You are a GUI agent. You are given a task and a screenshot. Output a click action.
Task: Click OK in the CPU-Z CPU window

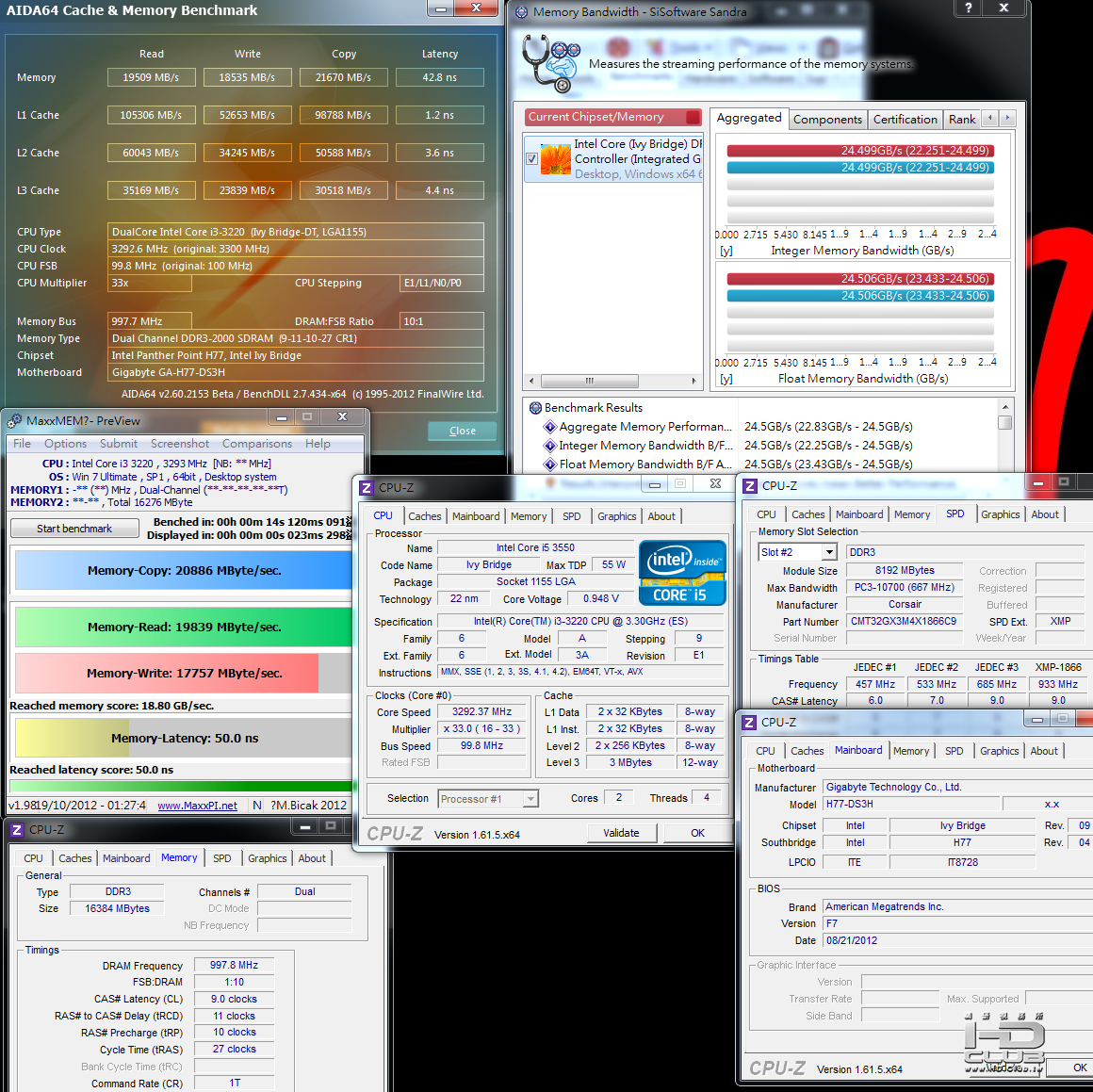(x=698, y=833)
